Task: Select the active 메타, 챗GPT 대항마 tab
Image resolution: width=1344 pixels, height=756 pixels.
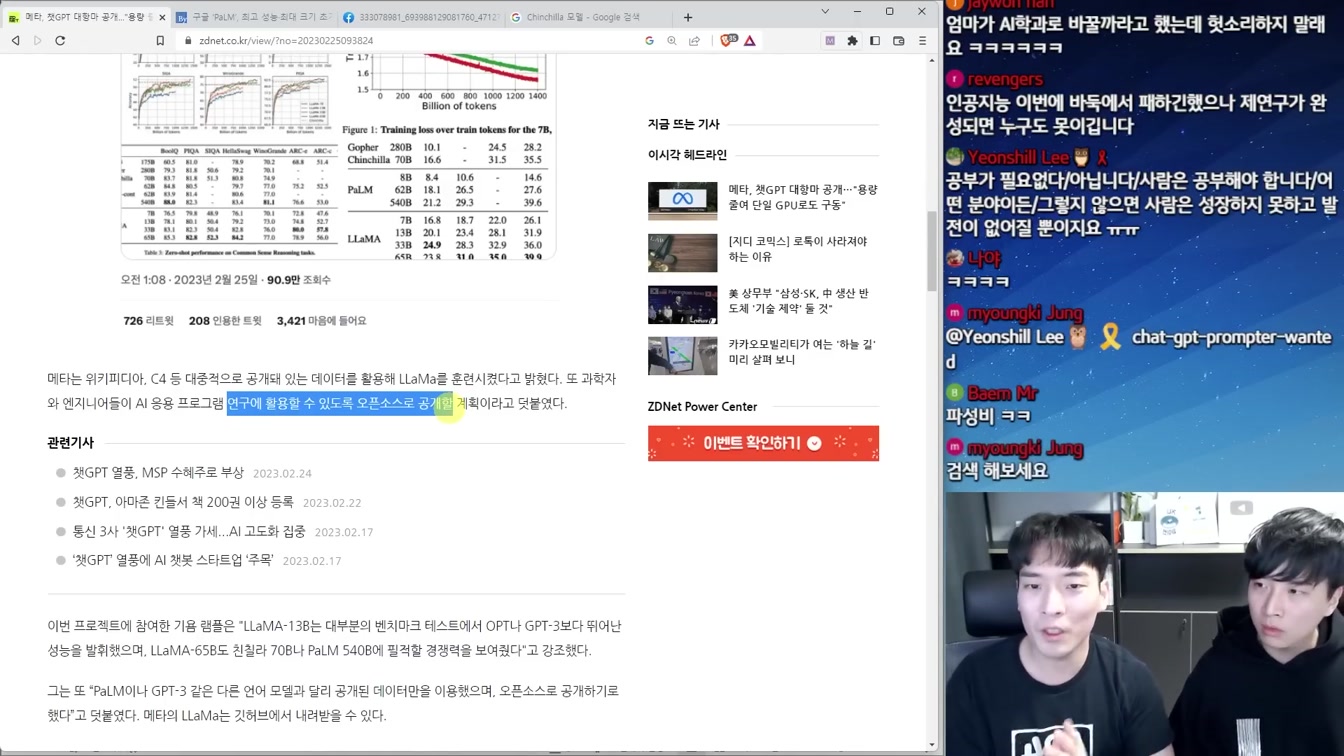Action: pyautogui.click(x=86, y=17)
